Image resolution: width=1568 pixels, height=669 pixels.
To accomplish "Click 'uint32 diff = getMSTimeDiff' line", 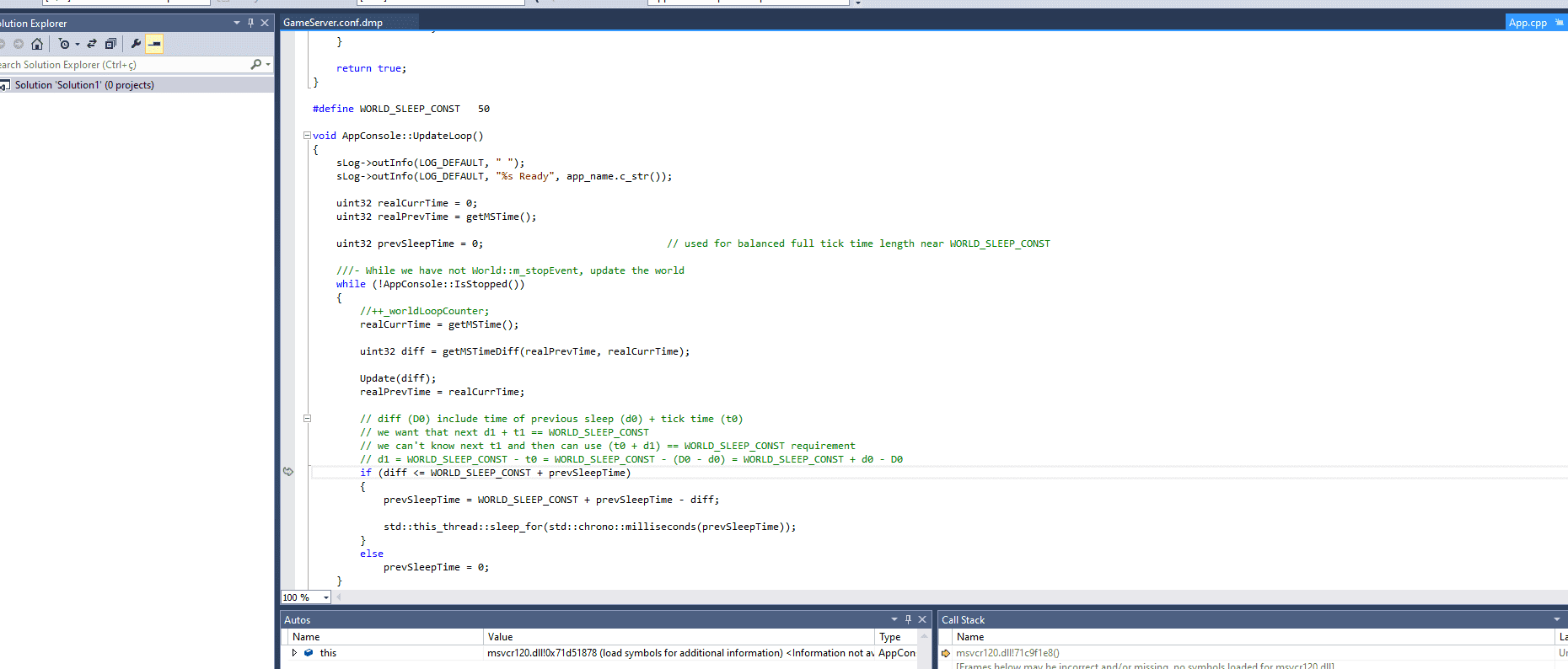I will (524, 351).
